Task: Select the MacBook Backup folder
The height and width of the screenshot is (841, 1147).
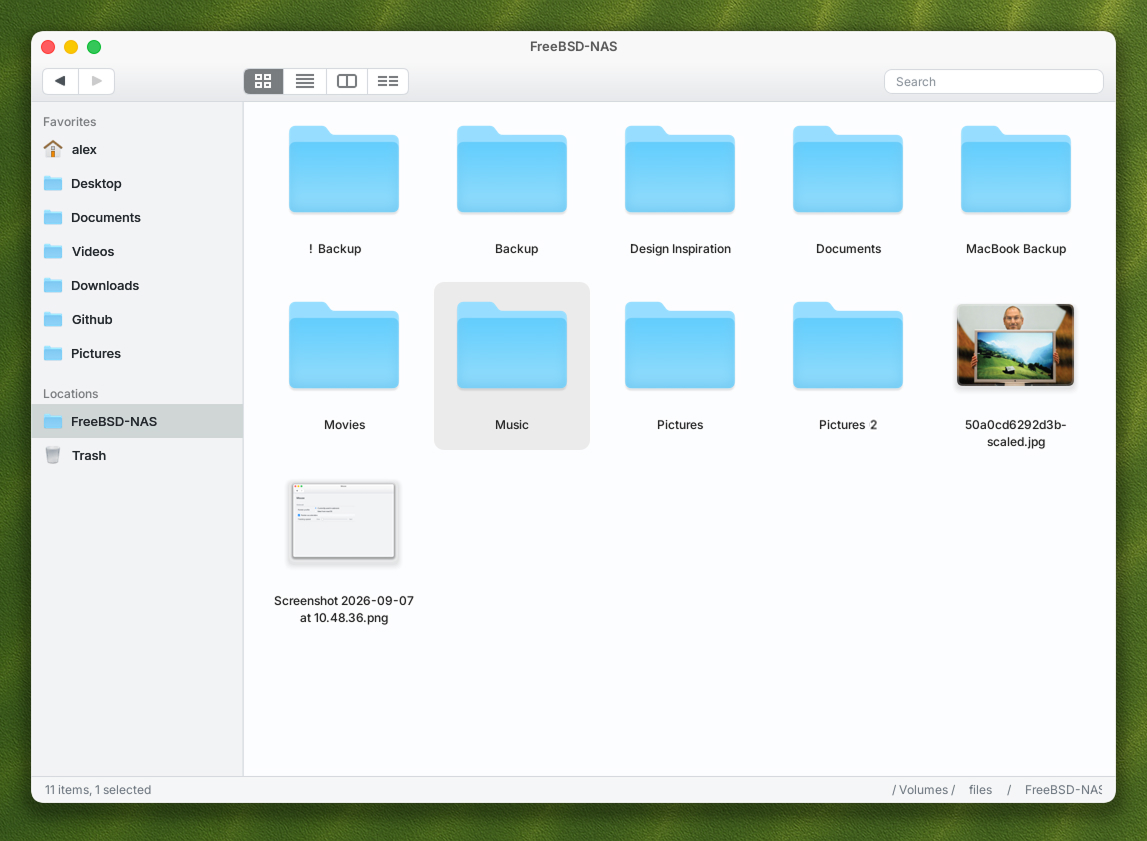Action: click(x=1016, y=170)
